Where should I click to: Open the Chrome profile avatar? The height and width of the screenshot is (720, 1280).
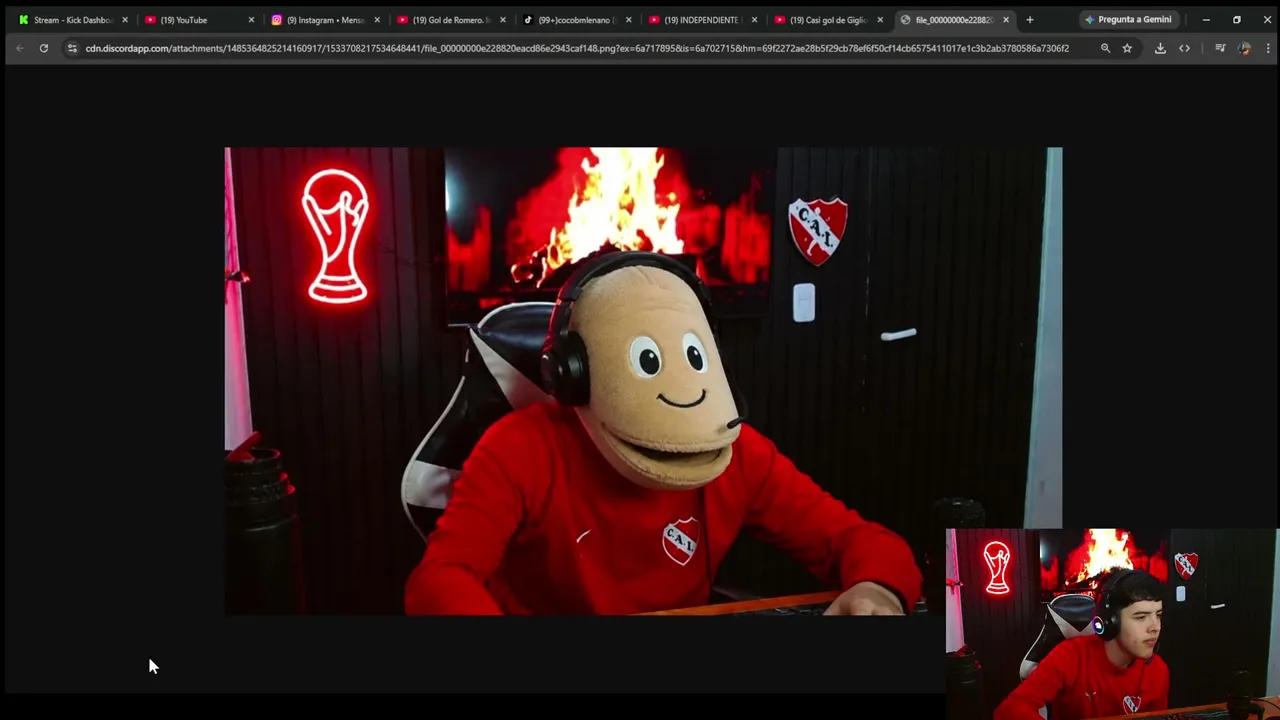1244,48
